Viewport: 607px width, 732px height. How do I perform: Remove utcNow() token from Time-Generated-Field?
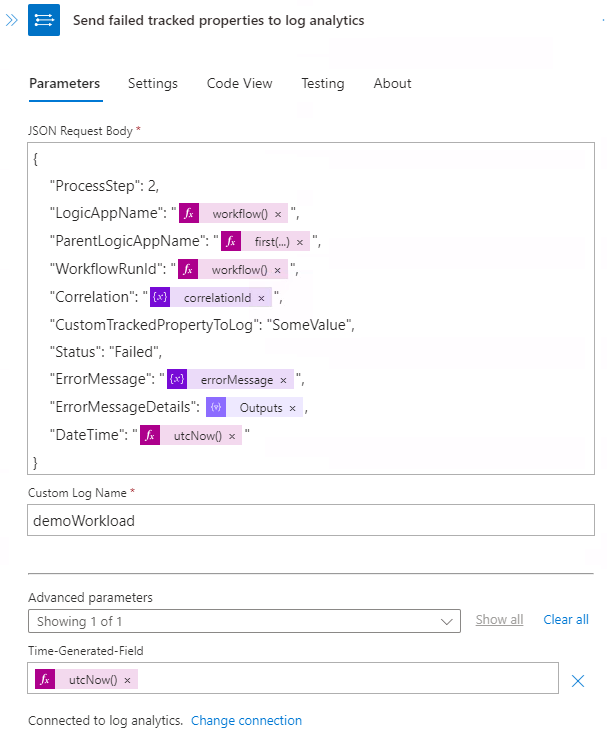coord(127,680)
